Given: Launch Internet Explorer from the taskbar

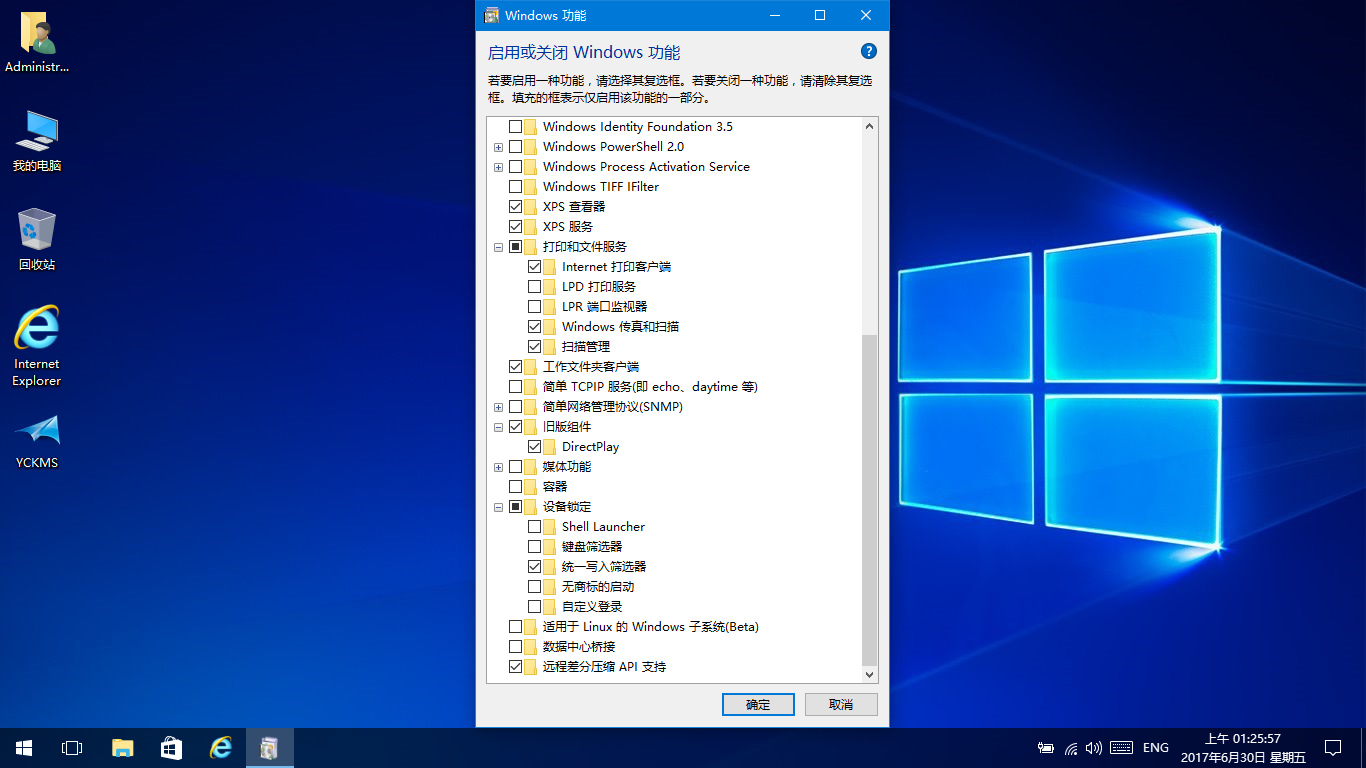Looking at the screenshot, I should 220,748.
